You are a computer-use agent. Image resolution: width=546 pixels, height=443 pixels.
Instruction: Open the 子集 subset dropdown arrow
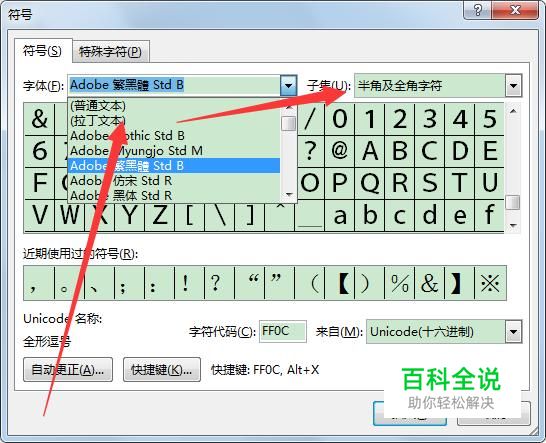513,86
